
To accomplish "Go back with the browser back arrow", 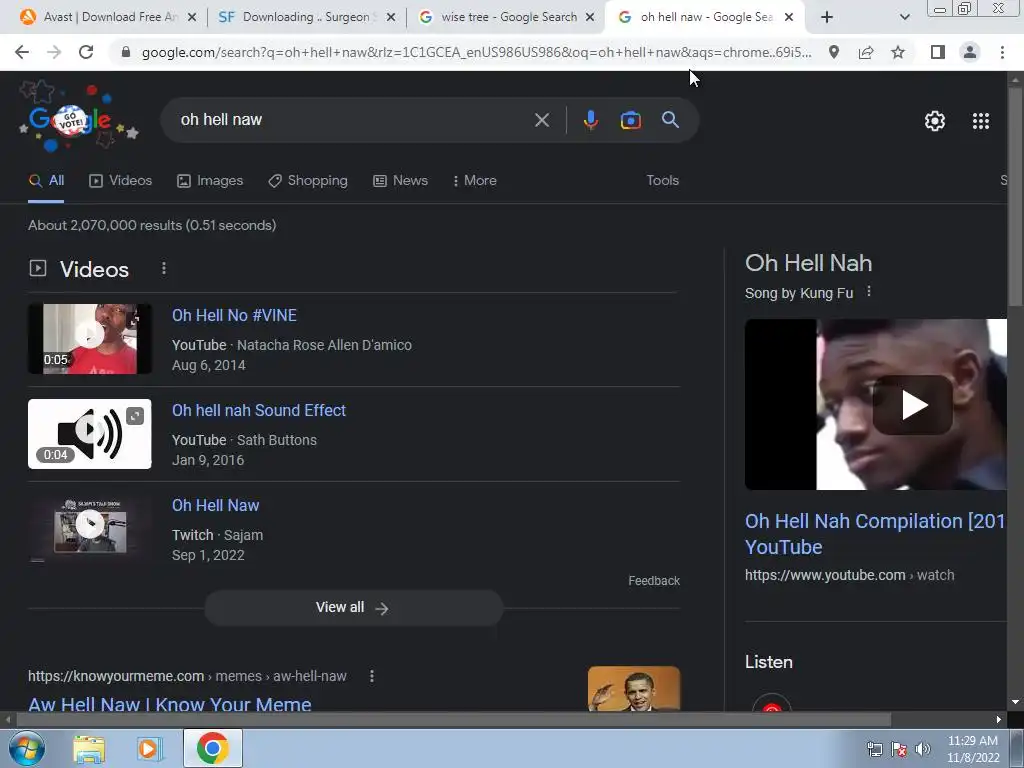I will click(x=22, y=52).
